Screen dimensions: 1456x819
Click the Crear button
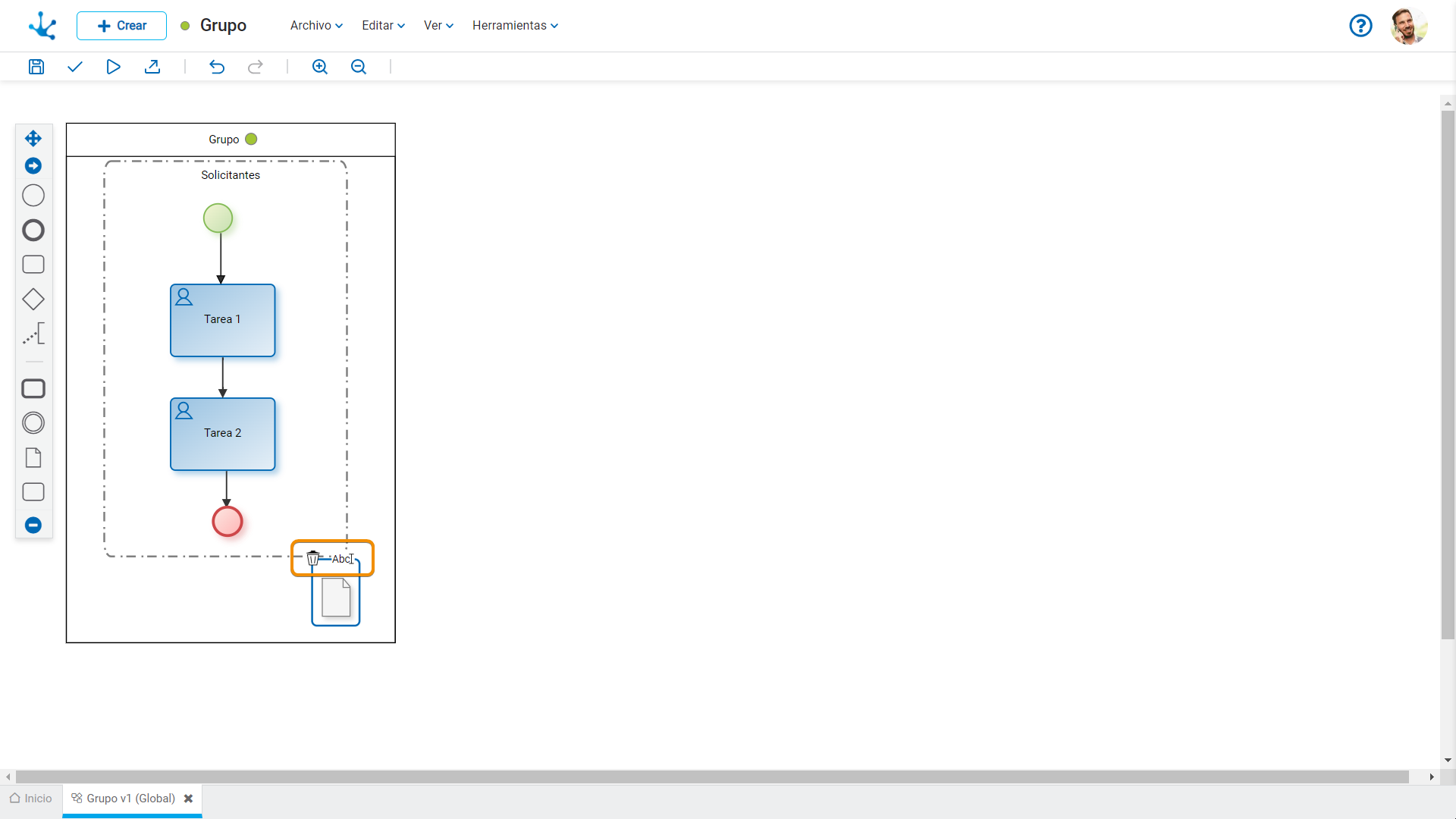[x=121, y=26]
